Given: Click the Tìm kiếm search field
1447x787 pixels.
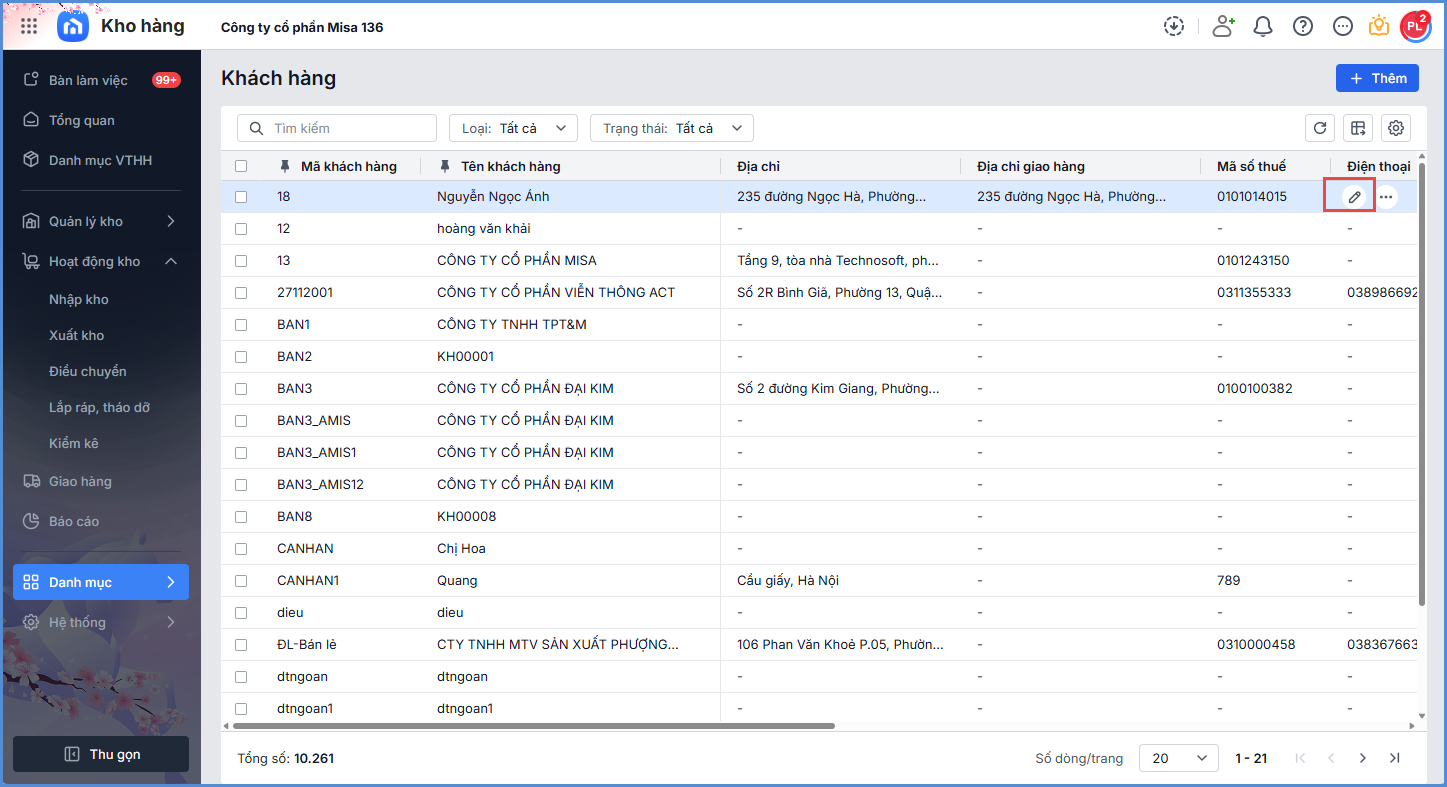Looking at the screenshot, I should (x=337, y=128).
